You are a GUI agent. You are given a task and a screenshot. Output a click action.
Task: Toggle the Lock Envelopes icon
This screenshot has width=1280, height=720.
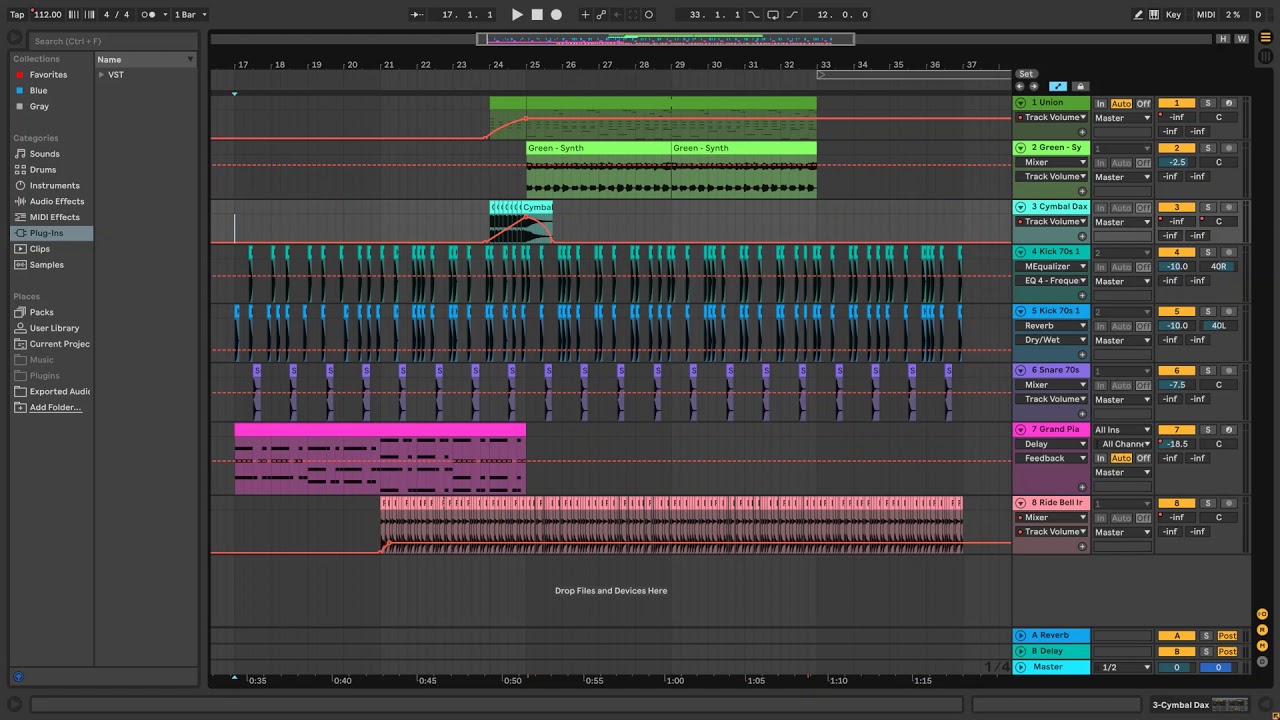pyautogui.click(x=1080, y=87)
